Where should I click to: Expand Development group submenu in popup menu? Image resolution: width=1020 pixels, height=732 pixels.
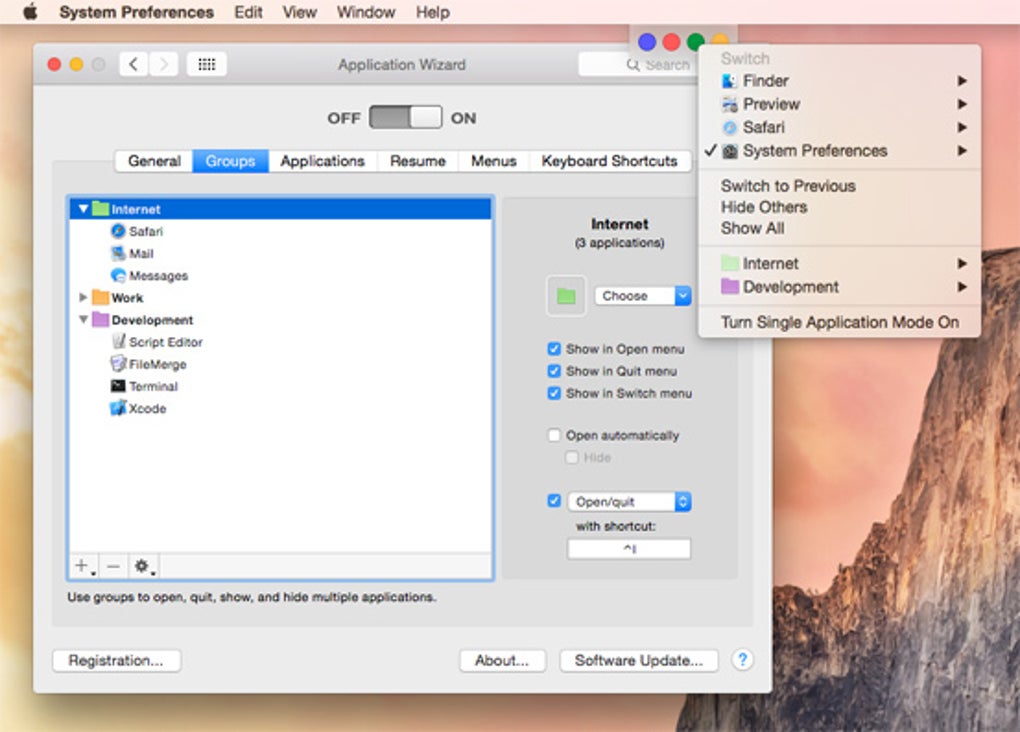[962, 287]
